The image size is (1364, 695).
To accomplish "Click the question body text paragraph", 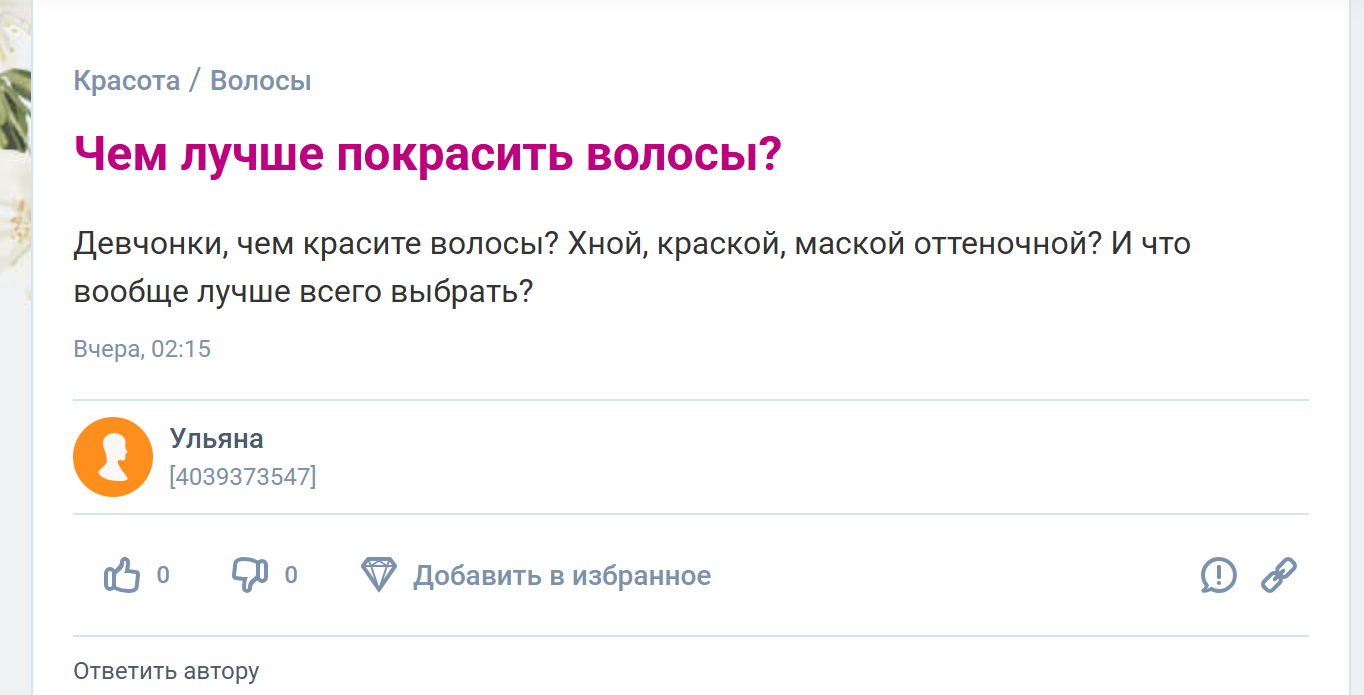I will pyautogui.click(x=632, y=268).
